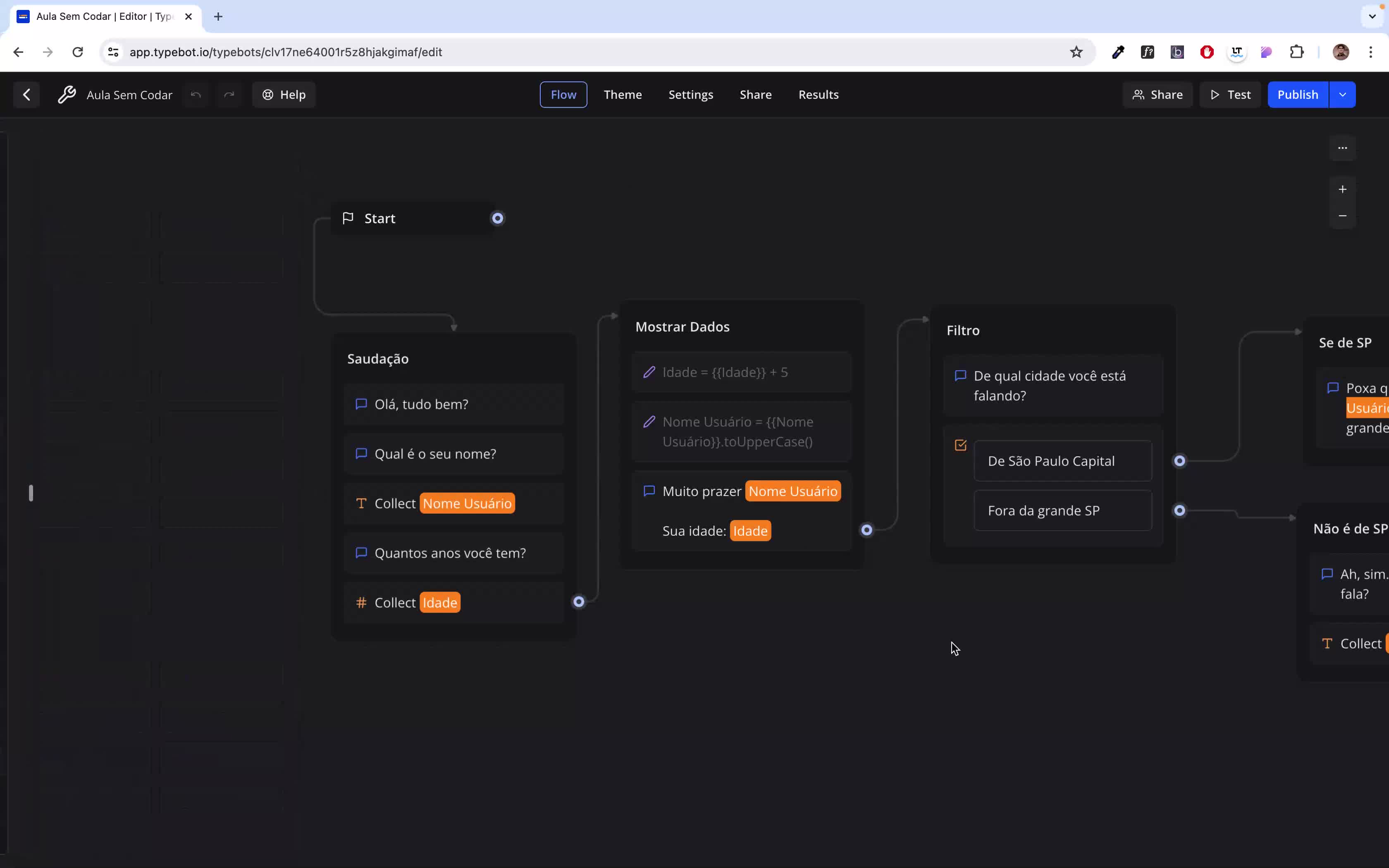Click the Redo icon

click(x=229, y=94)
